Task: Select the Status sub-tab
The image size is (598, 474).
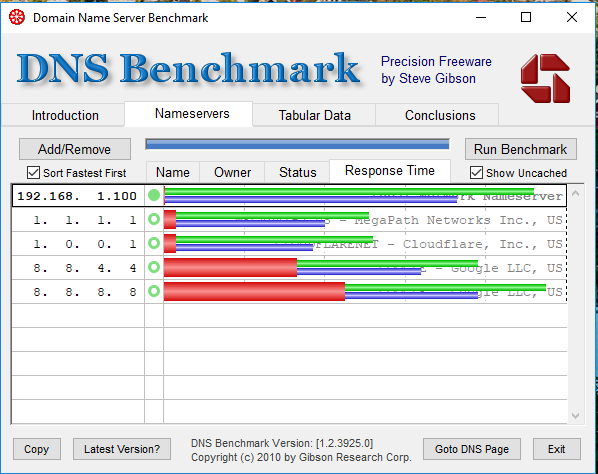Action: point(297,172)
